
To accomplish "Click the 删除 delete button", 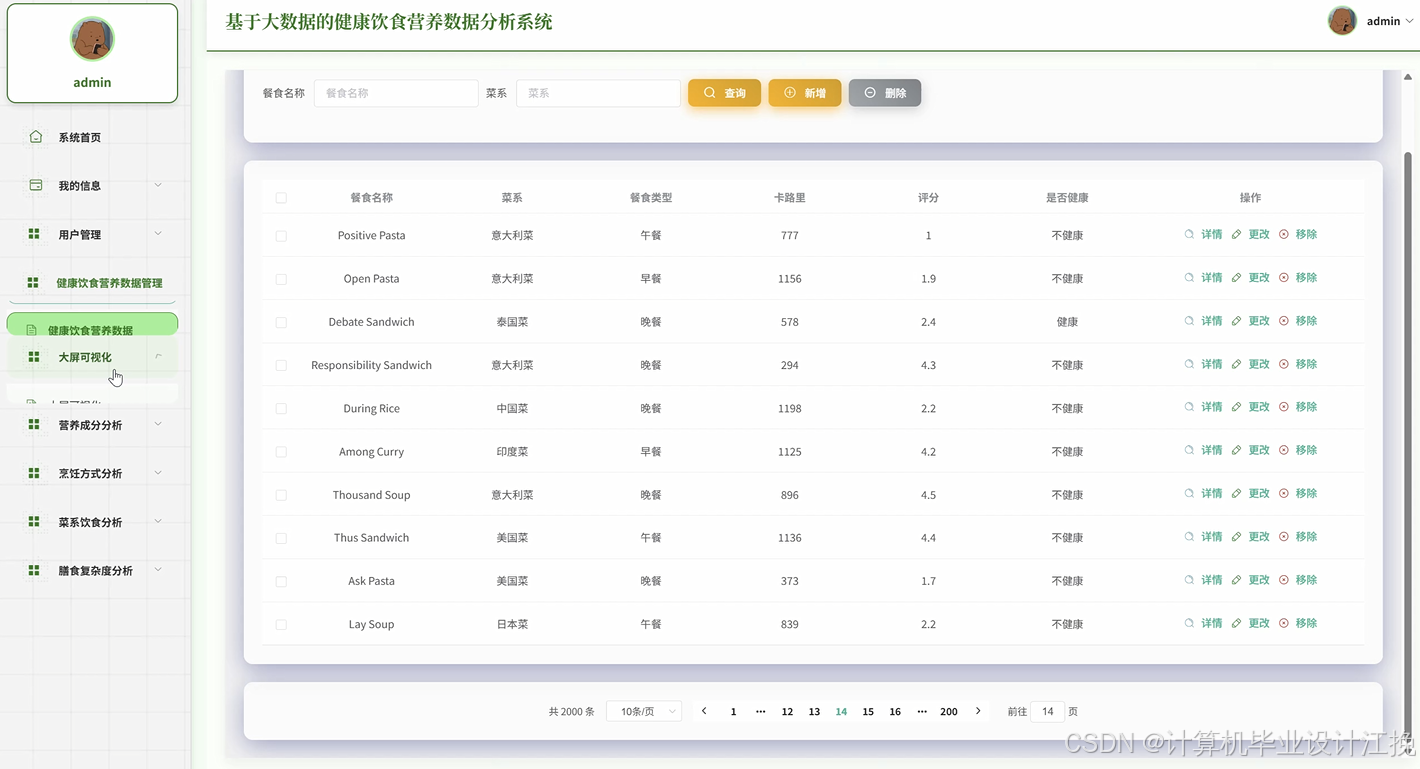I will (885, 93).
